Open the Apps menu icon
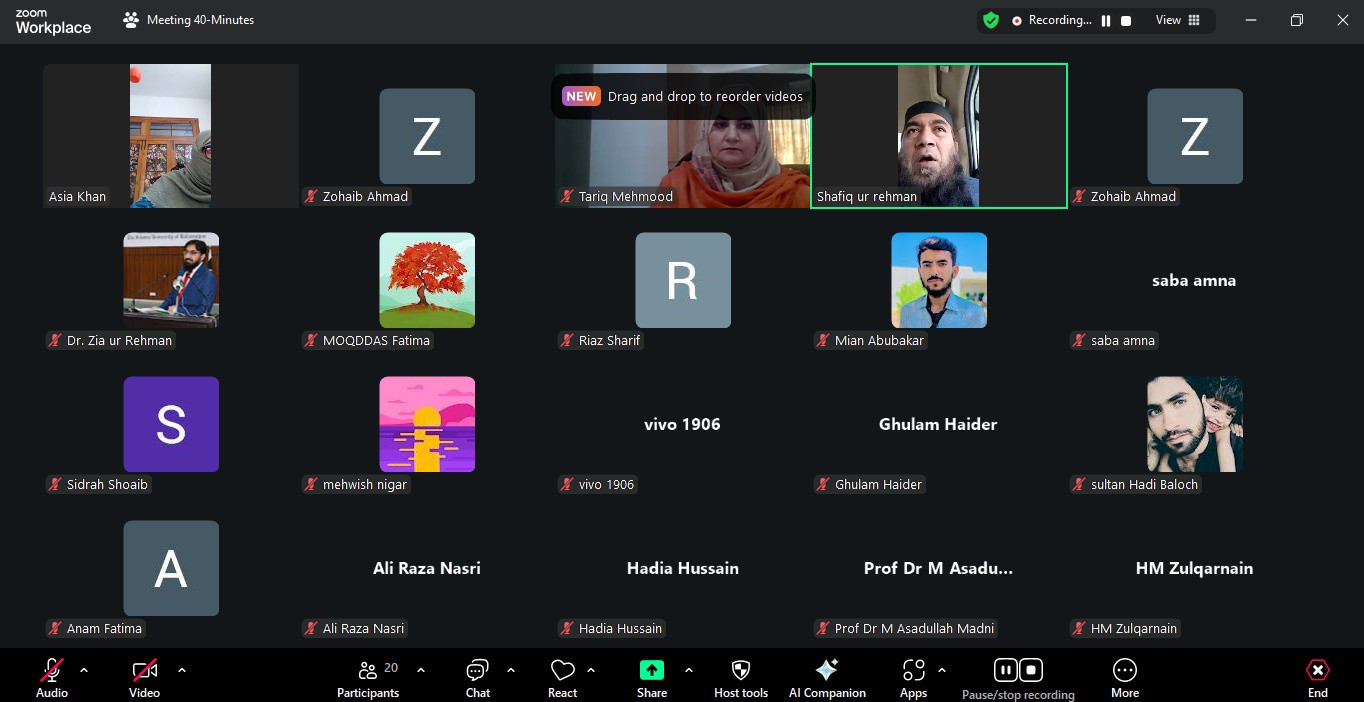The width and height of the screenshot is (1364, 702). 913,670
